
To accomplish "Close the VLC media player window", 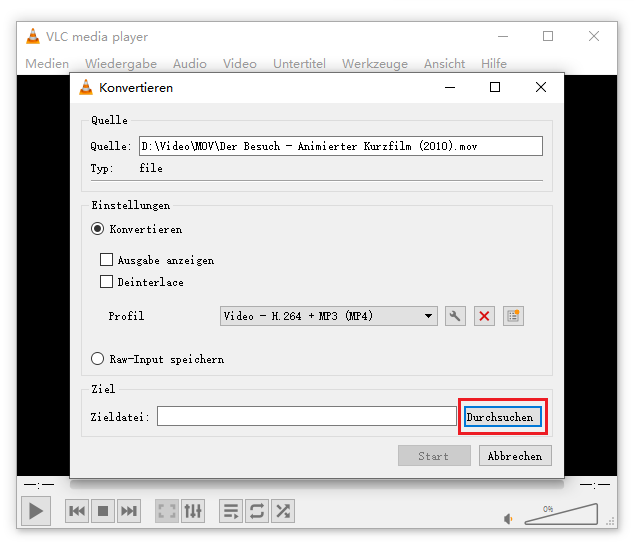I will pyautogui.click(x=594, y=36).
